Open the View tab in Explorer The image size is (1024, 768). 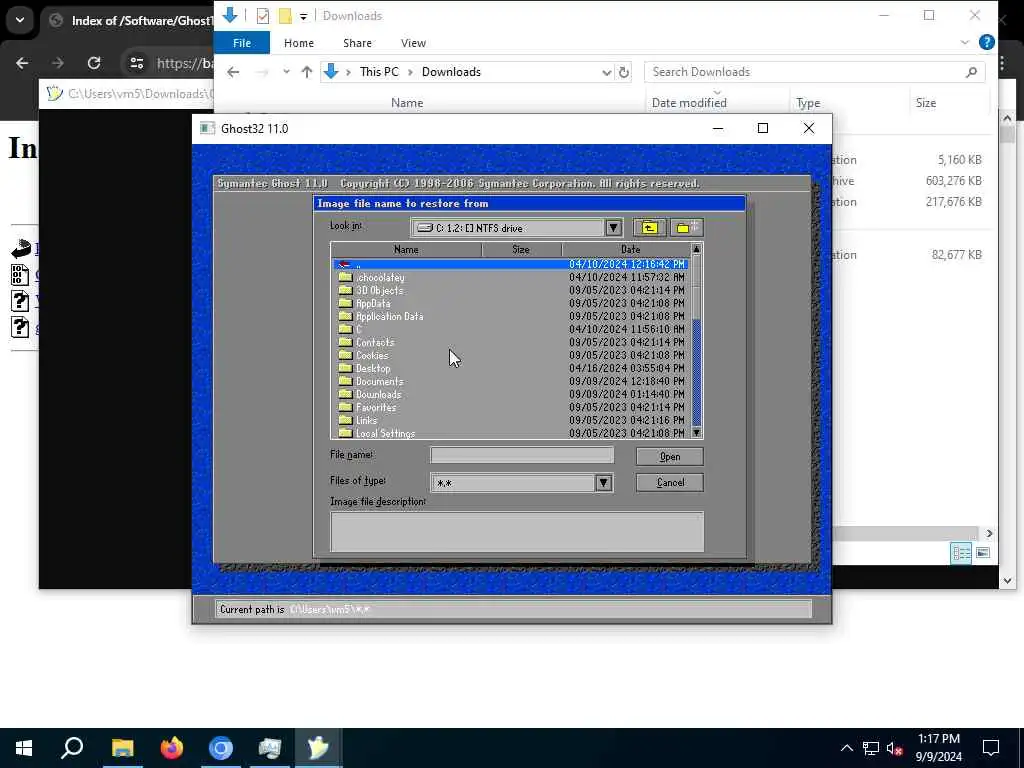click(x=413, y=43)
